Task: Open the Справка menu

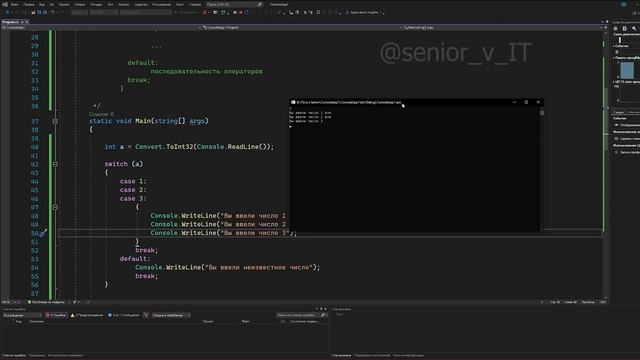Action: point(195,4)
